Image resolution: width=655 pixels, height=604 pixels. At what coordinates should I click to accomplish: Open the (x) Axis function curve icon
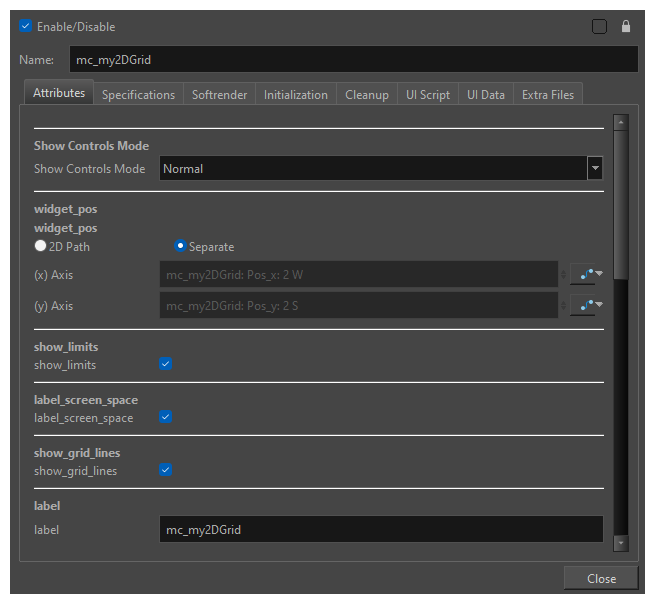pos(586,274)
